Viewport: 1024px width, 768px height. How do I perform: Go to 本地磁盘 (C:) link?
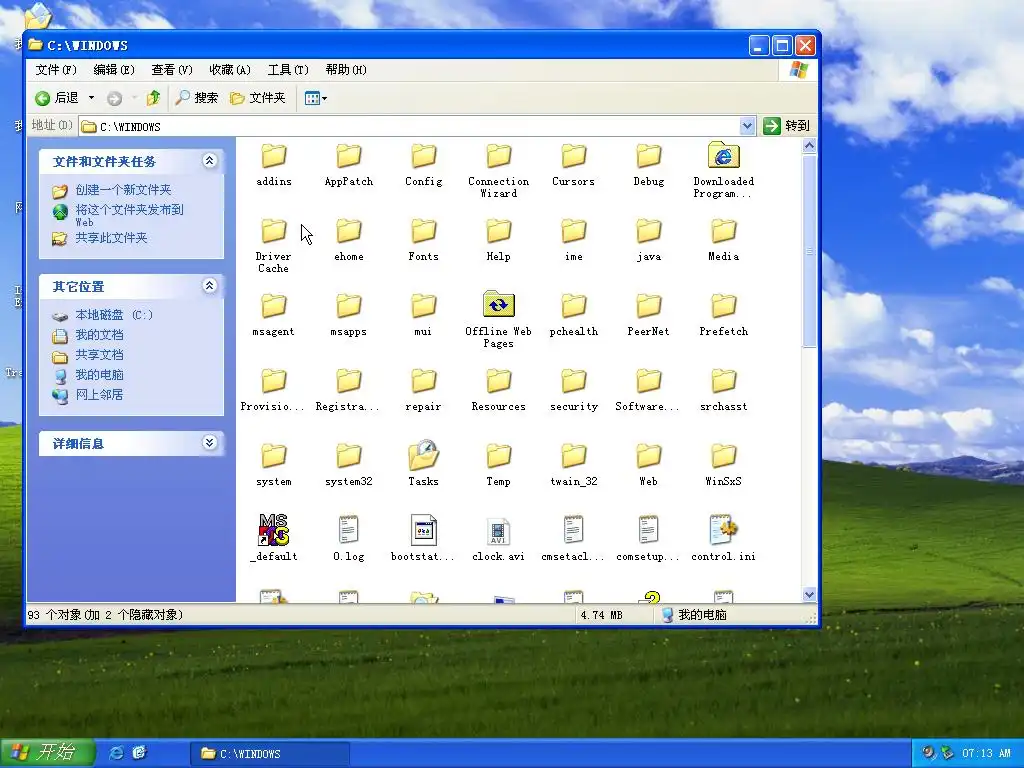point(114,315)
